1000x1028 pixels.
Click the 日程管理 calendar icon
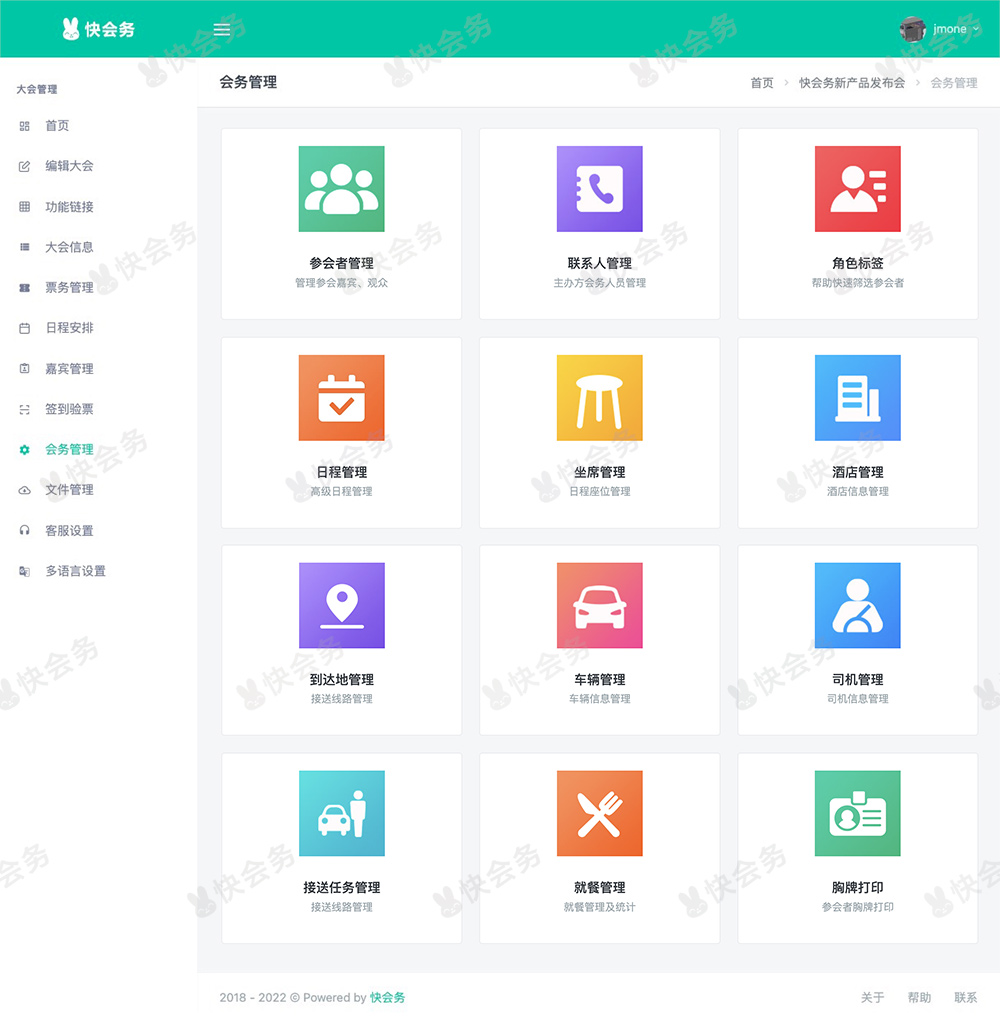point(341,397)
